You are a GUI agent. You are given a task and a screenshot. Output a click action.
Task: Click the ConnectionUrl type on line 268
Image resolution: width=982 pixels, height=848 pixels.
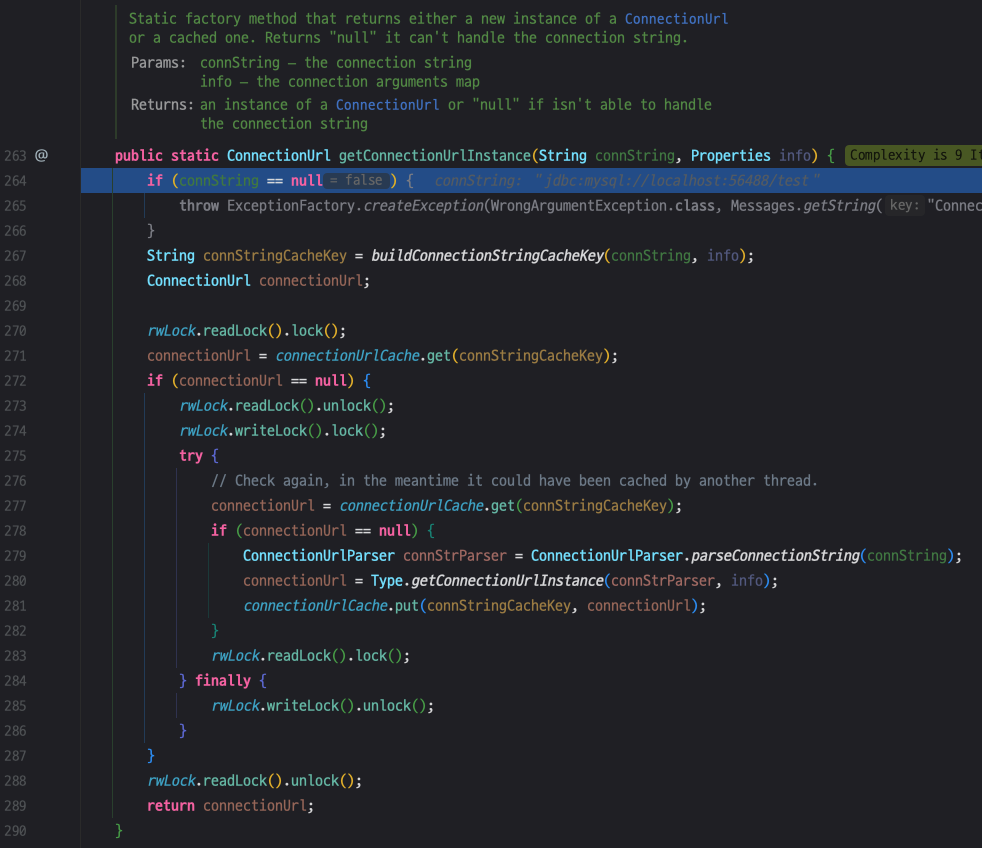(198, 281)
